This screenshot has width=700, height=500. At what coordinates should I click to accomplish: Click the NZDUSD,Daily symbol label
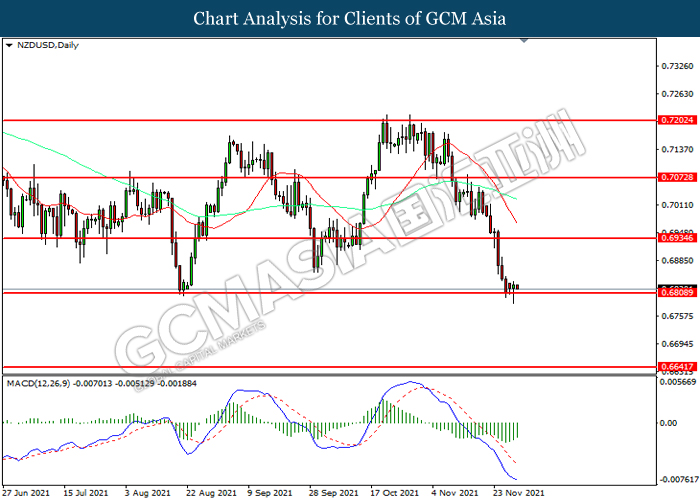(x=47, y=45)
